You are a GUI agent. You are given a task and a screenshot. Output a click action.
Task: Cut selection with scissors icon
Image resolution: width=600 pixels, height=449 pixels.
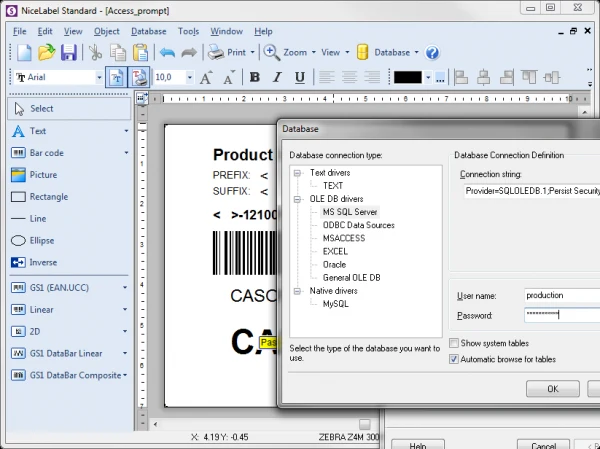(x=95, y=52)
